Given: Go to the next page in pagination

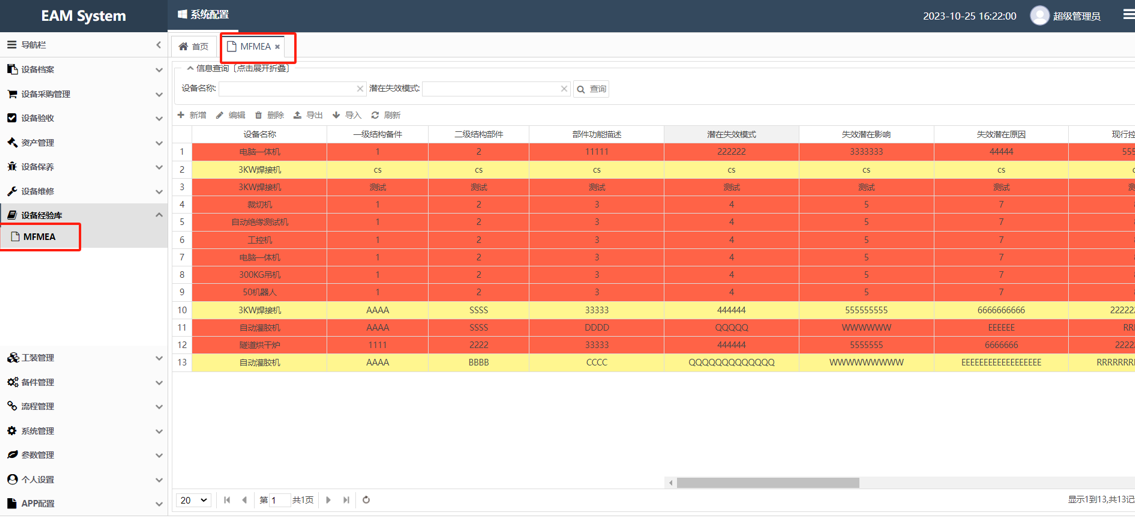Looking at the screenshot, I should point(328,500).
